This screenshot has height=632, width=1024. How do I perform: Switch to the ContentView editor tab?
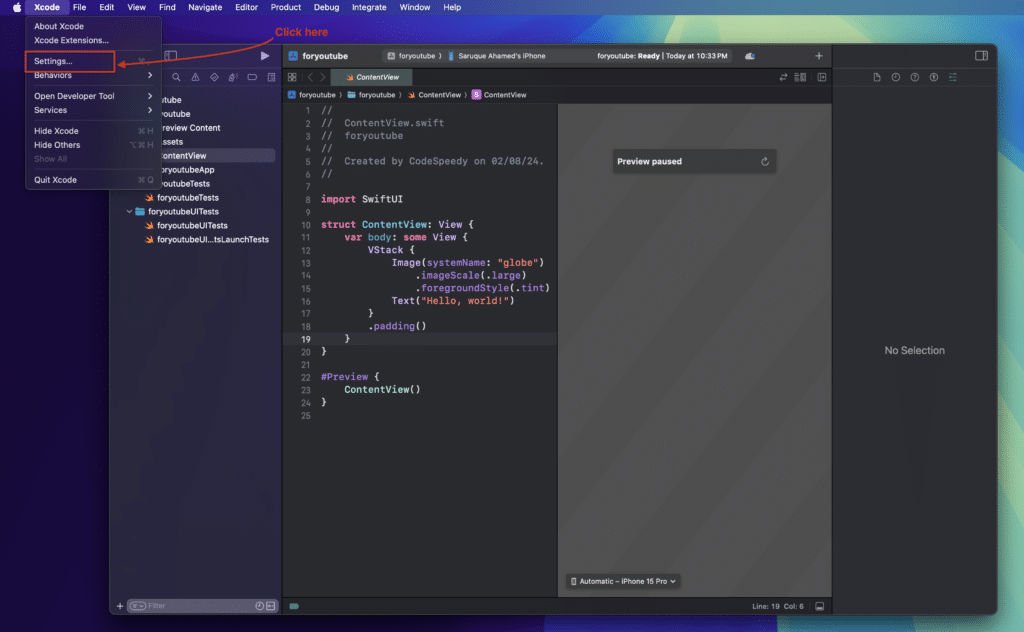click(x=371, y=77)
